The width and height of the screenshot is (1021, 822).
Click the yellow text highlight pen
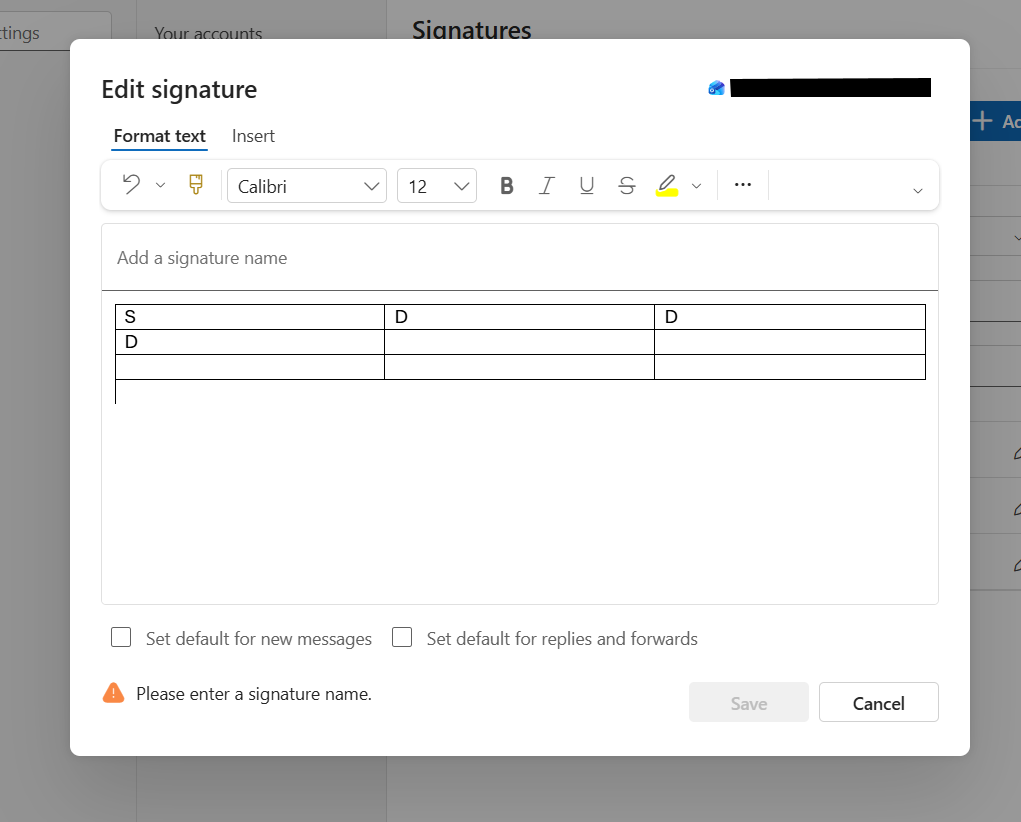coord(667,186)
